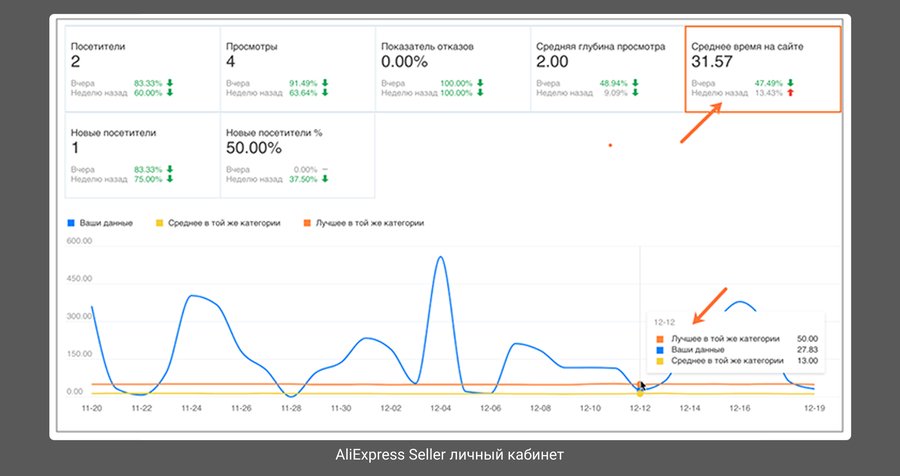Select the Новые посетители card
This screenshot has height=476, width=900.
click(142, 155)
